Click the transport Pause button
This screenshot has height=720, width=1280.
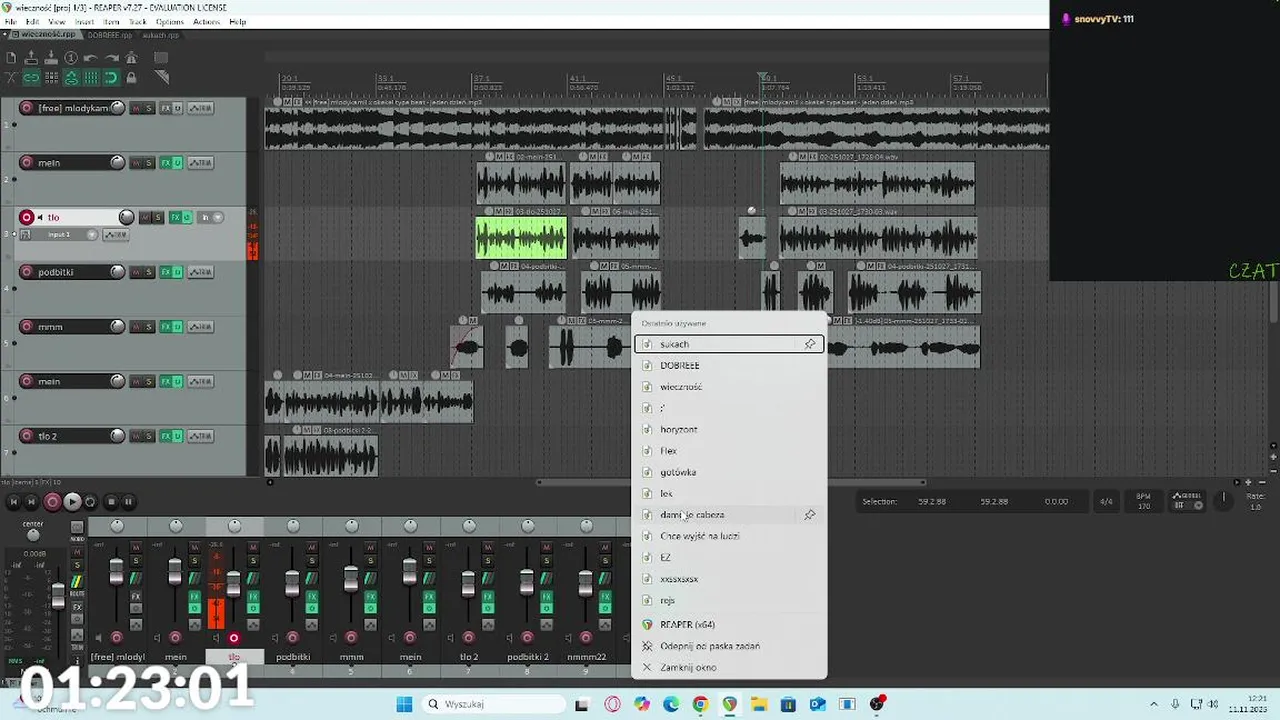point(129,502)
